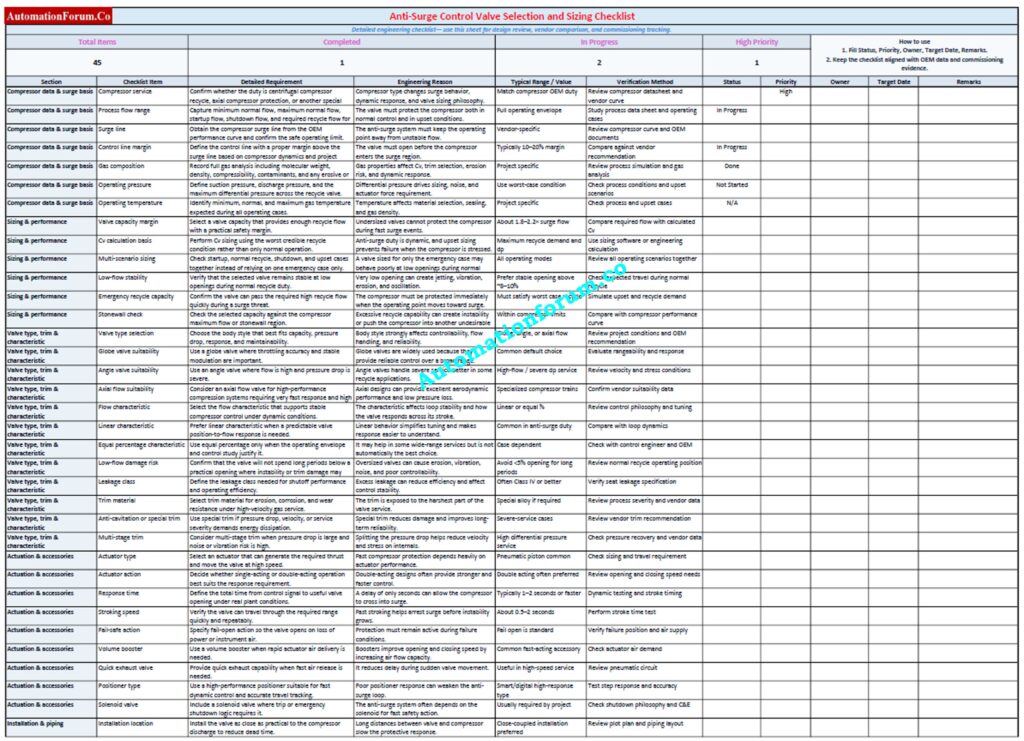This screenshot has height=741, width=1024.
Task: Select the Priority column header
Action: (x=786, y=82)
